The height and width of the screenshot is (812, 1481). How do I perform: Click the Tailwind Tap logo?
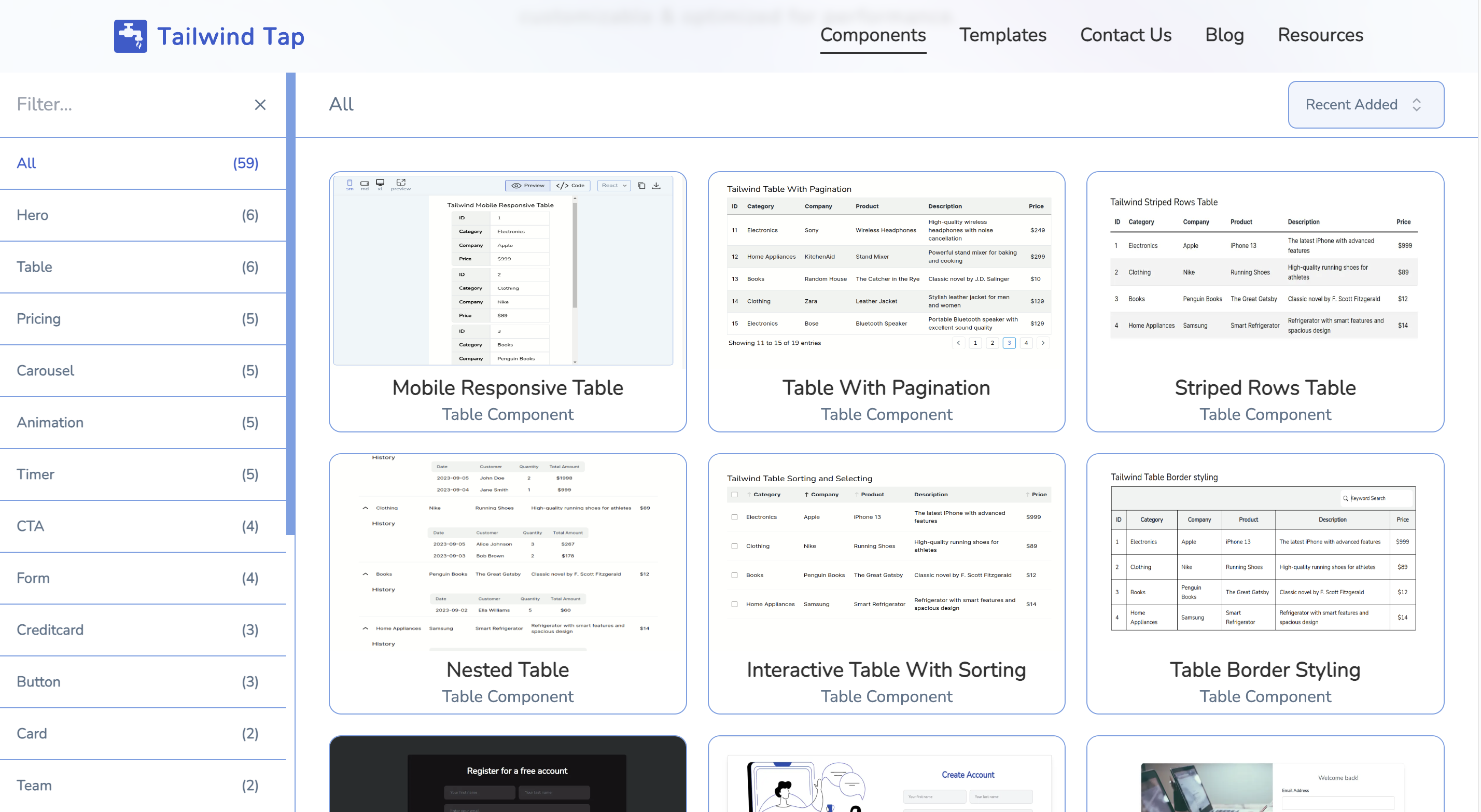click(208, 36)
